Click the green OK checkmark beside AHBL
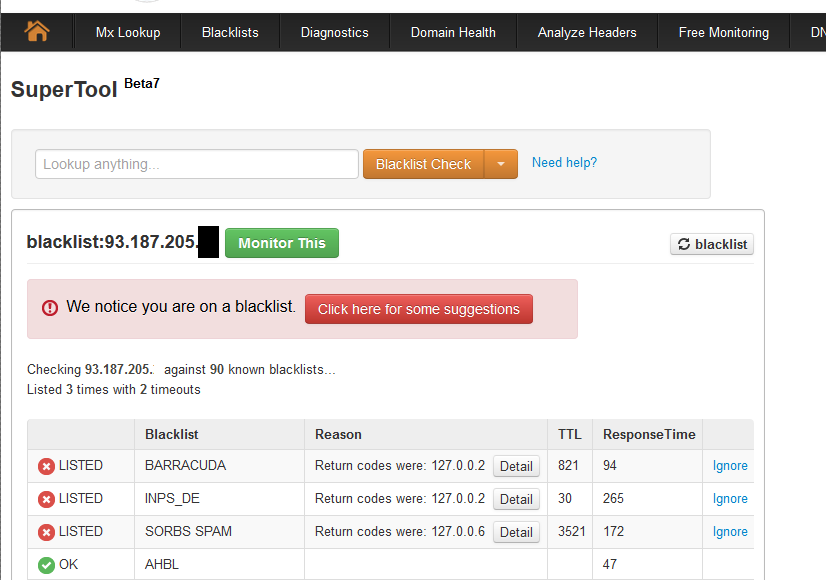This screenshot has width=826, height=580. pyautogui.click(x=46, y=564)
